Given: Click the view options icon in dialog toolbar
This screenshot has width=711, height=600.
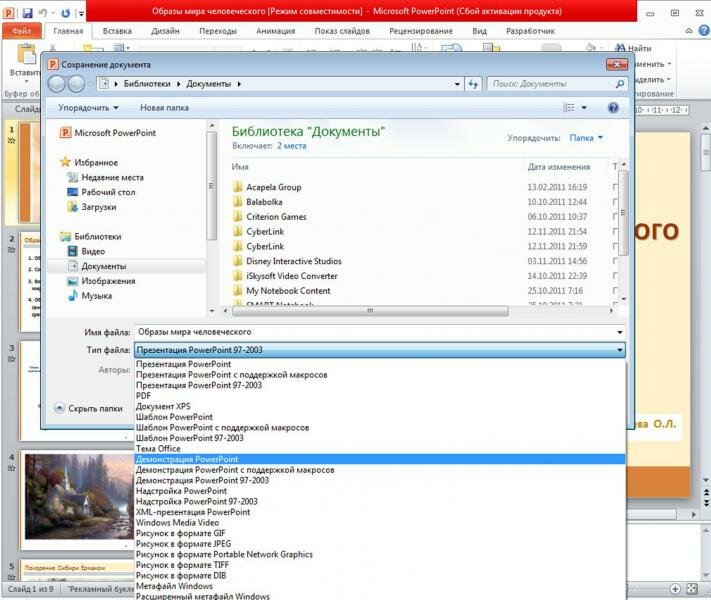Looking at the screenshot, I should (569, 107).
